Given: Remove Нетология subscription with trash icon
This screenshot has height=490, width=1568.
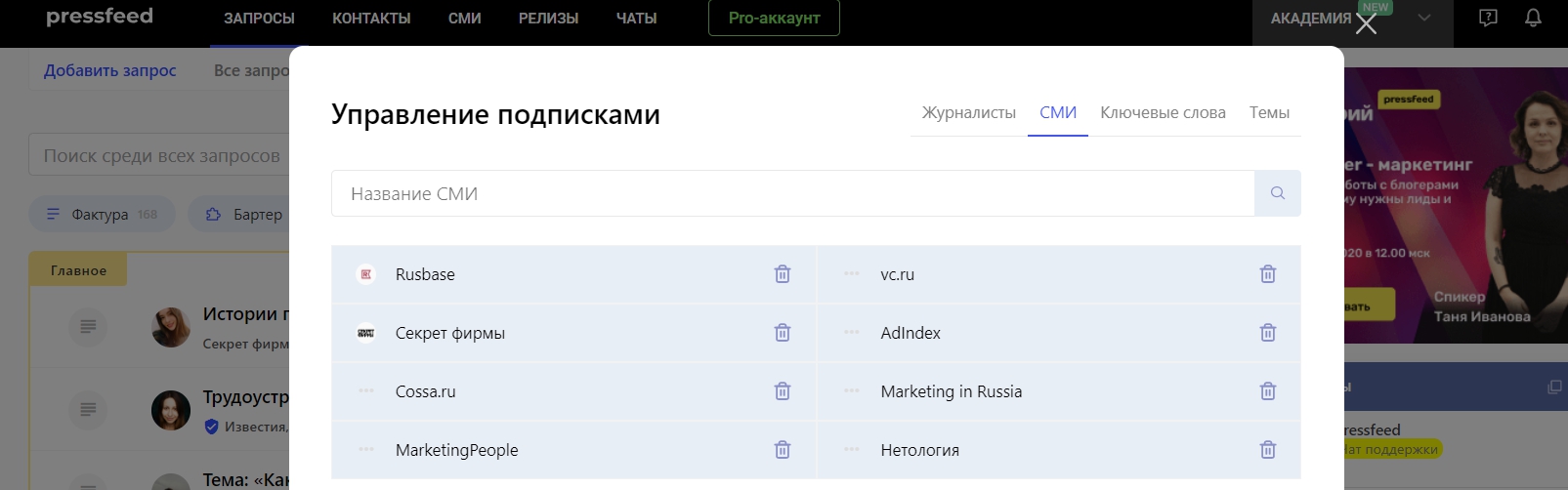Looking at the screenshot, I should (x=1267, y=450).
